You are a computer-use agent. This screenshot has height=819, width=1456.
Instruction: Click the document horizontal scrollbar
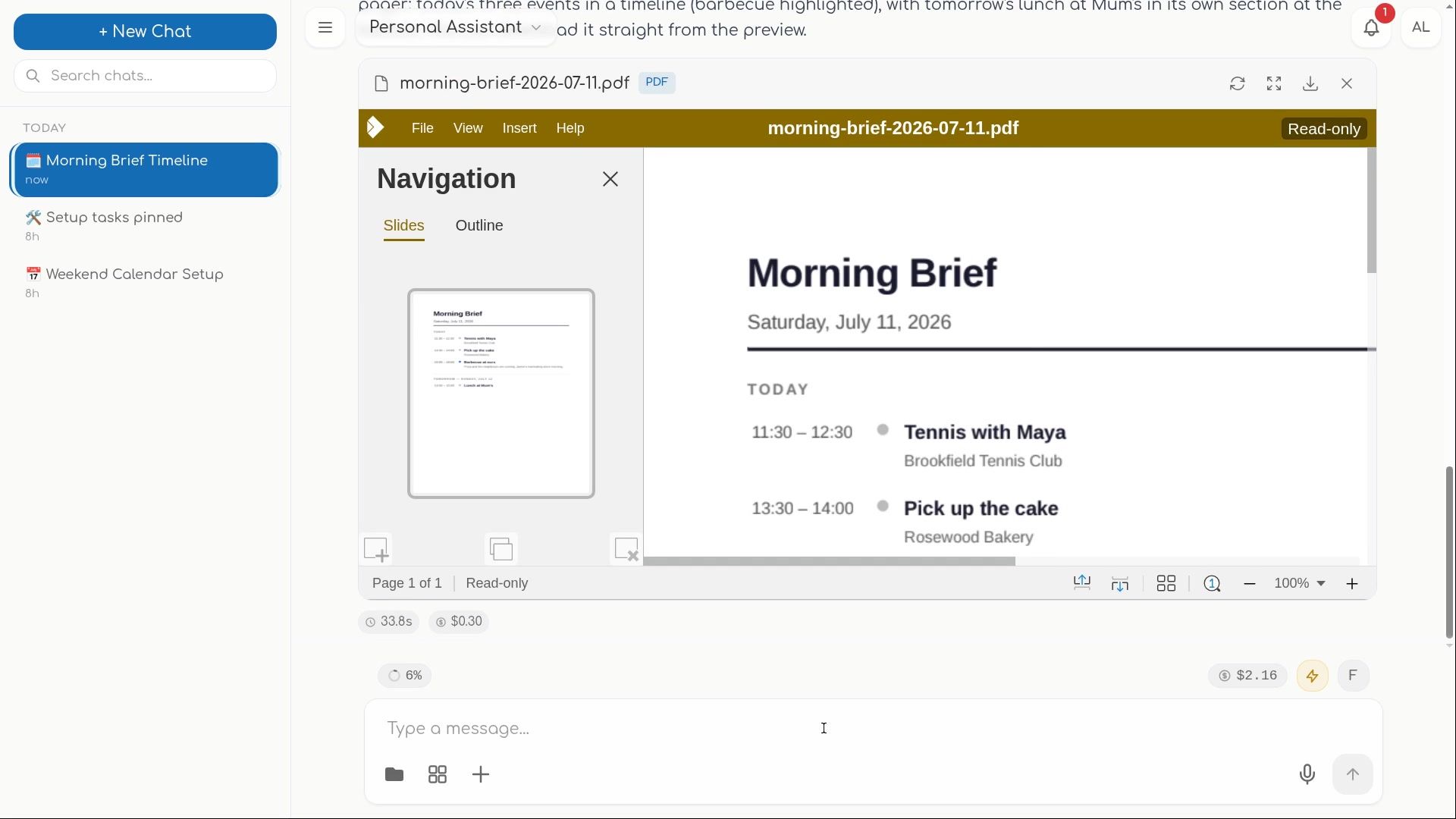coord(830,561)
